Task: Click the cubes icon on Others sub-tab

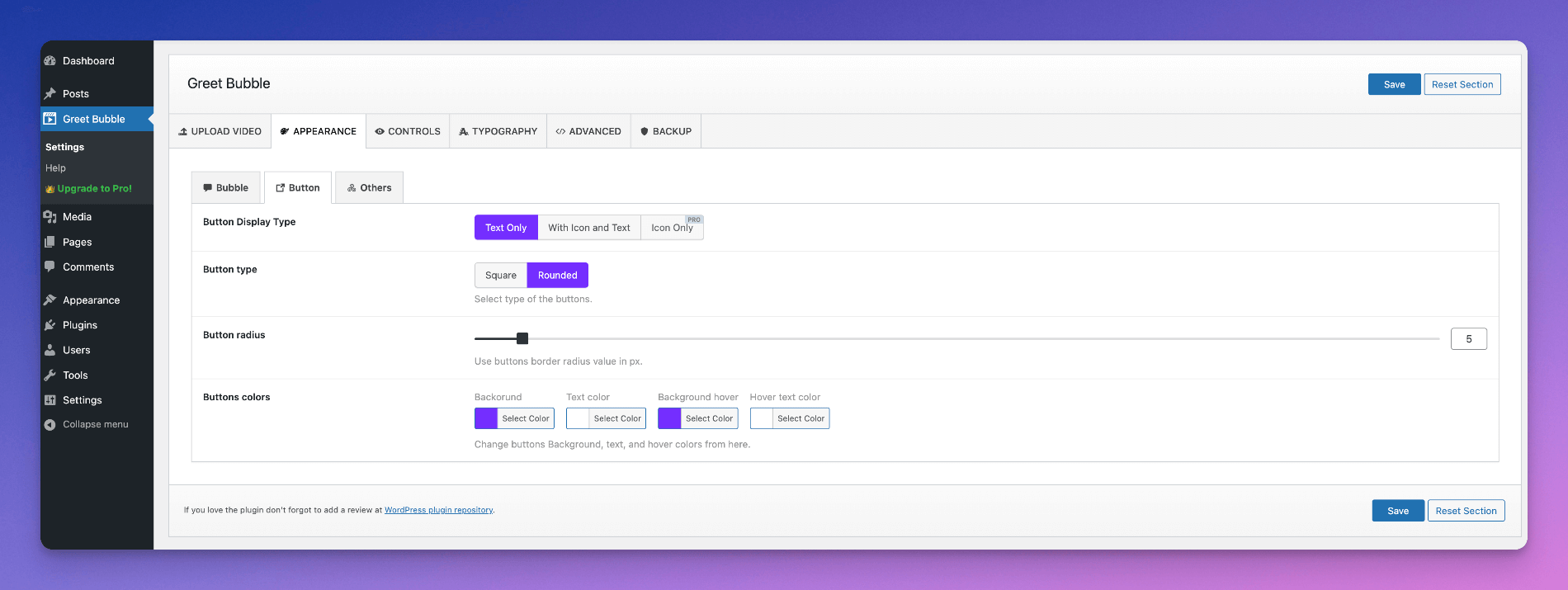Action: 352,188
